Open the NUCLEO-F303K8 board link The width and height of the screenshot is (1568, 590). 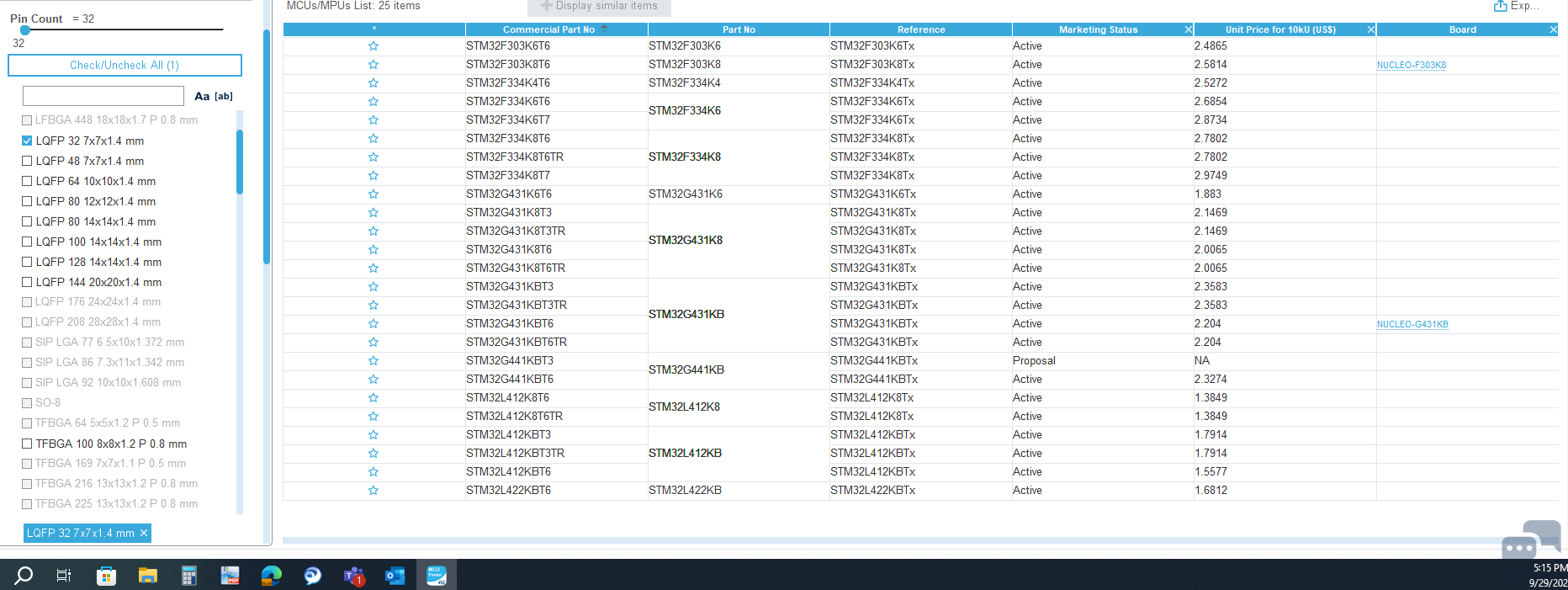tap(1412, 65)
